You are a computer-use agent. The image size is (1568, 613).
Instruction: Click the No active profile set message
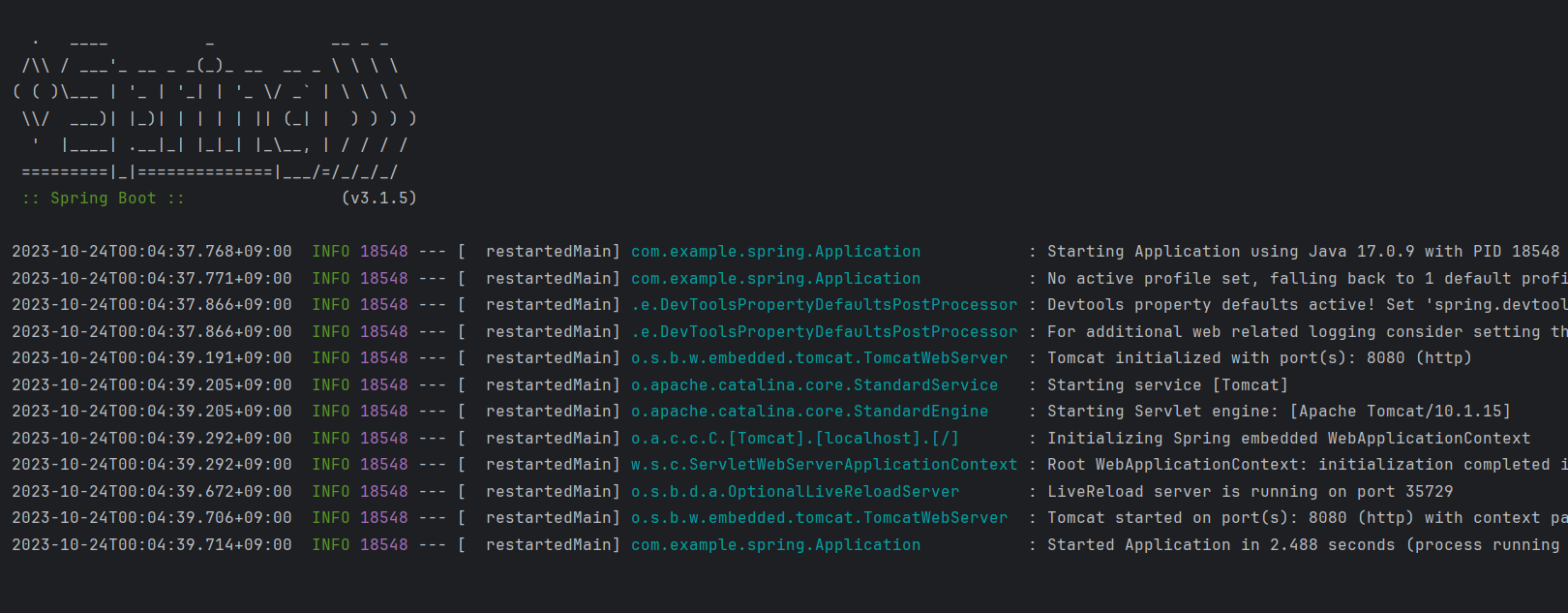pyautogui.click(x=1308, y=279)
